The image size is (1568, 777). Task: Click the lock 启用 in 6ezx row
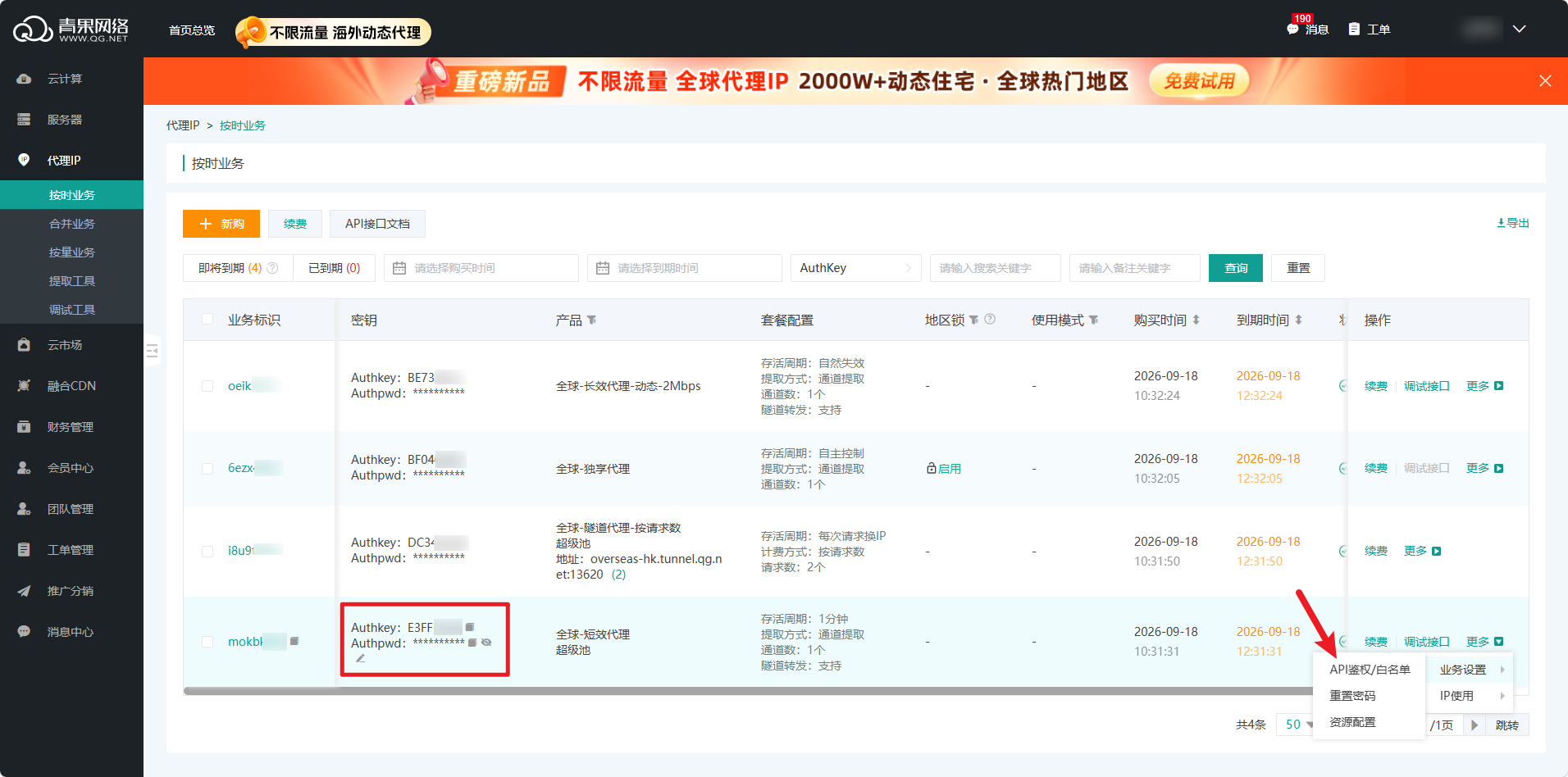coord(944,469)
